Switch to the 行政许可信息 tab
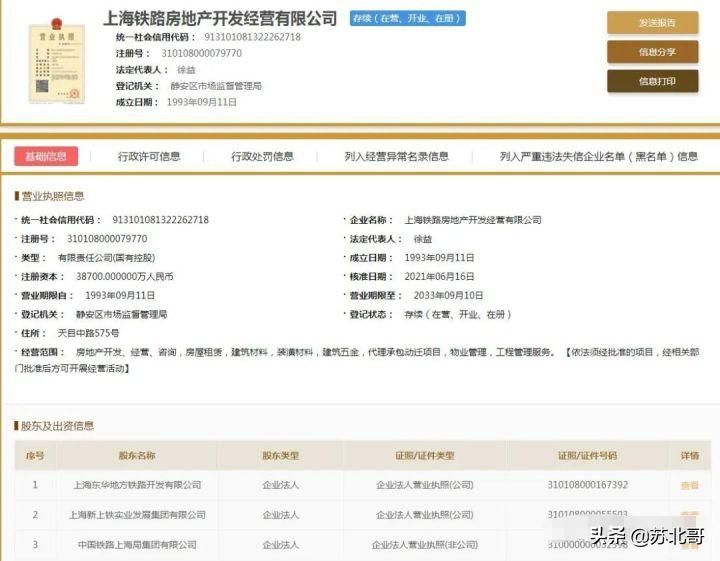The image size is (720, 561). pos(149,157)
